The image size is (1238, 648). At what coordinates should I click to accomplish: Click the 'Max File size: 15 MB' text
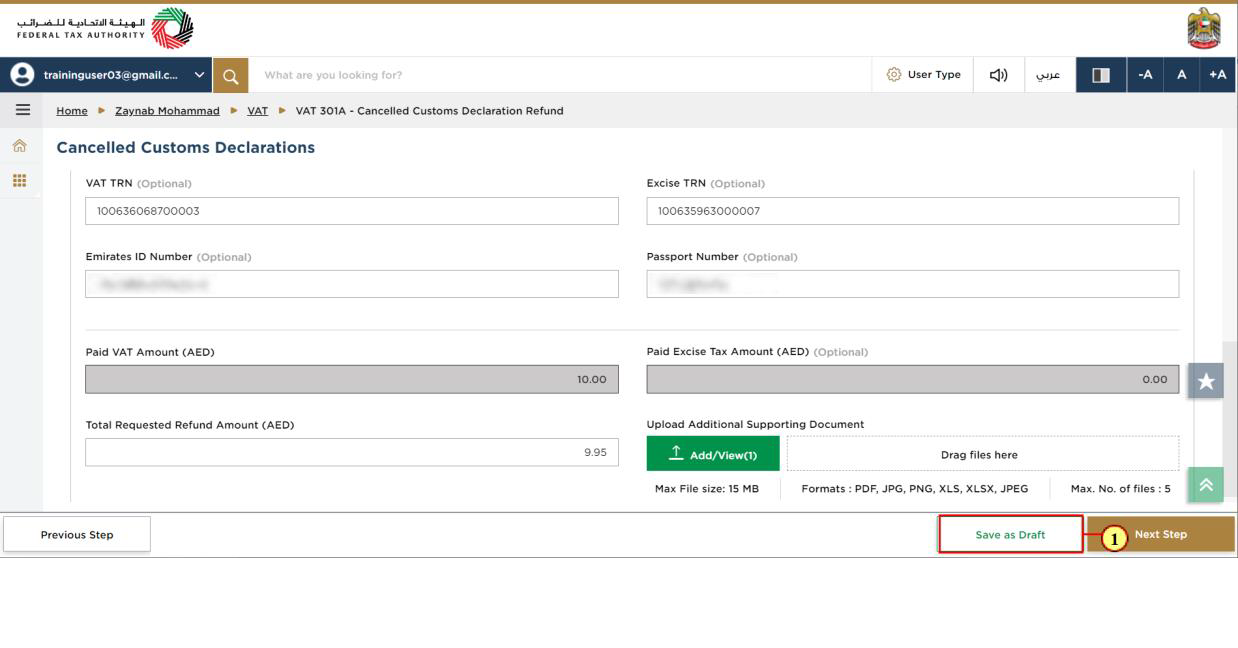coord(707,489)
